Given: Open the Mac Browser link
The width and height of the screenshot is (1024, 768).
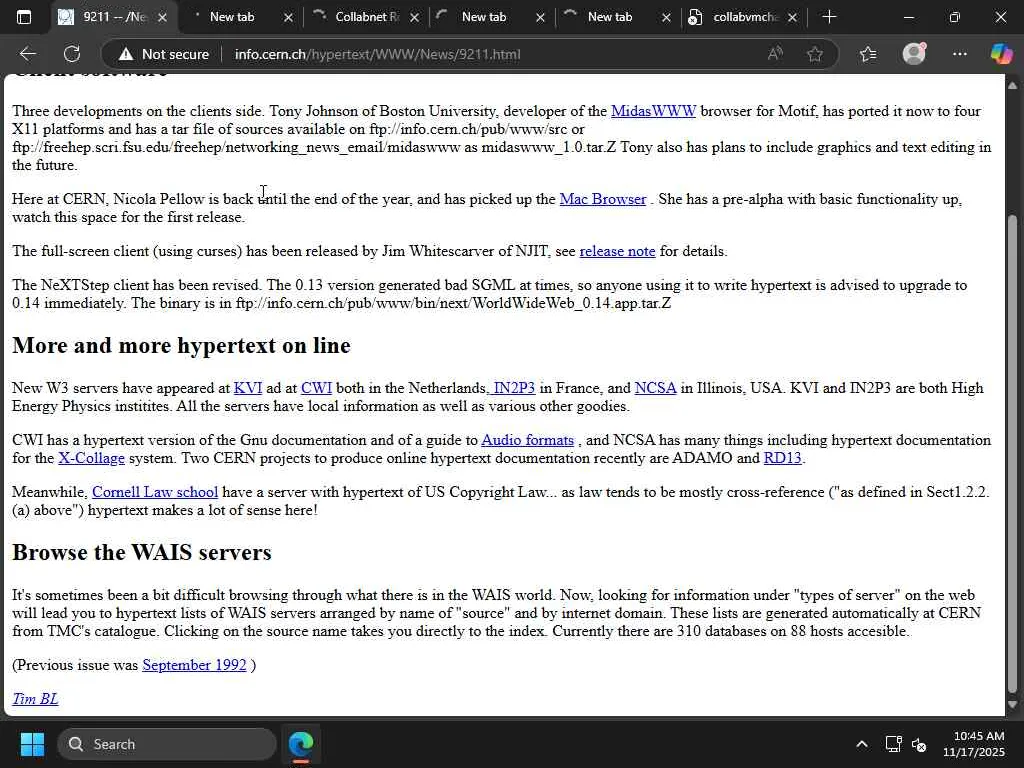Looking at the screenshot, I should point(603,199).
